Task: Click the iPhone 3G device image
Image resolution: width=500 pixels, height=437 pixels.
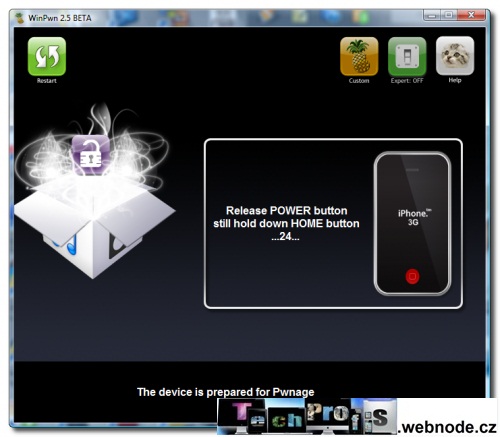Action: coord(412,224)
